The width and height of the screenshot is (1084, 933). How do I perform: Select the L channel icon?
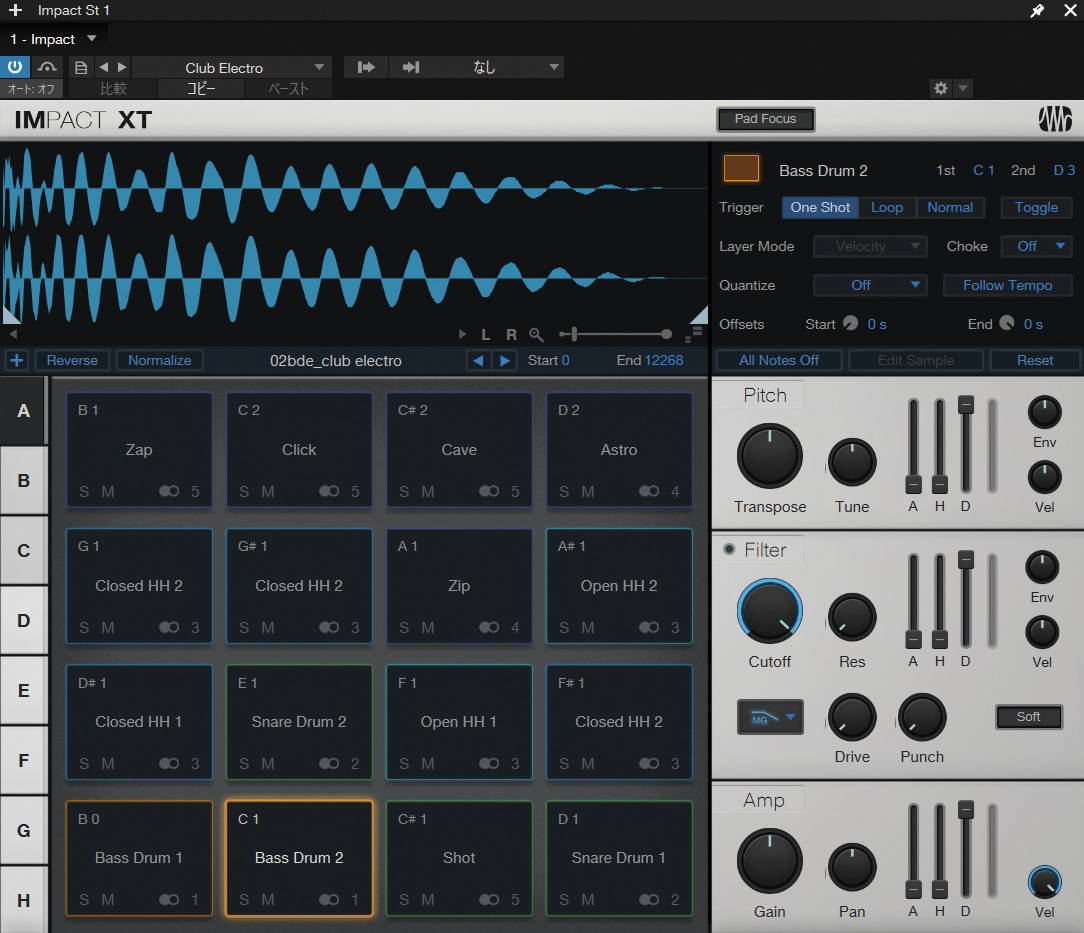point(486,334)
